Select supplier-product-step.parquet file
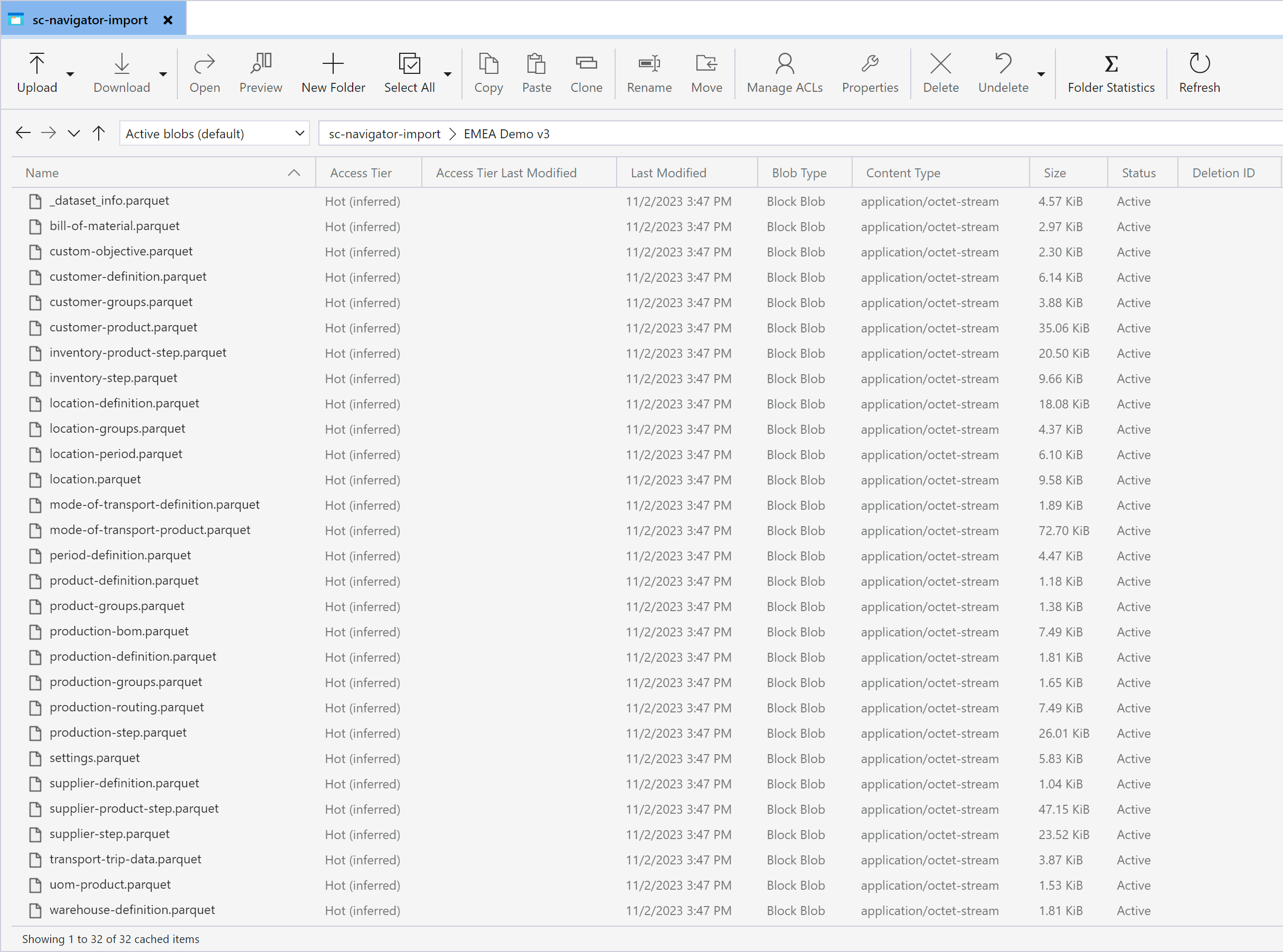1283x952 pixels. [134, 808]
